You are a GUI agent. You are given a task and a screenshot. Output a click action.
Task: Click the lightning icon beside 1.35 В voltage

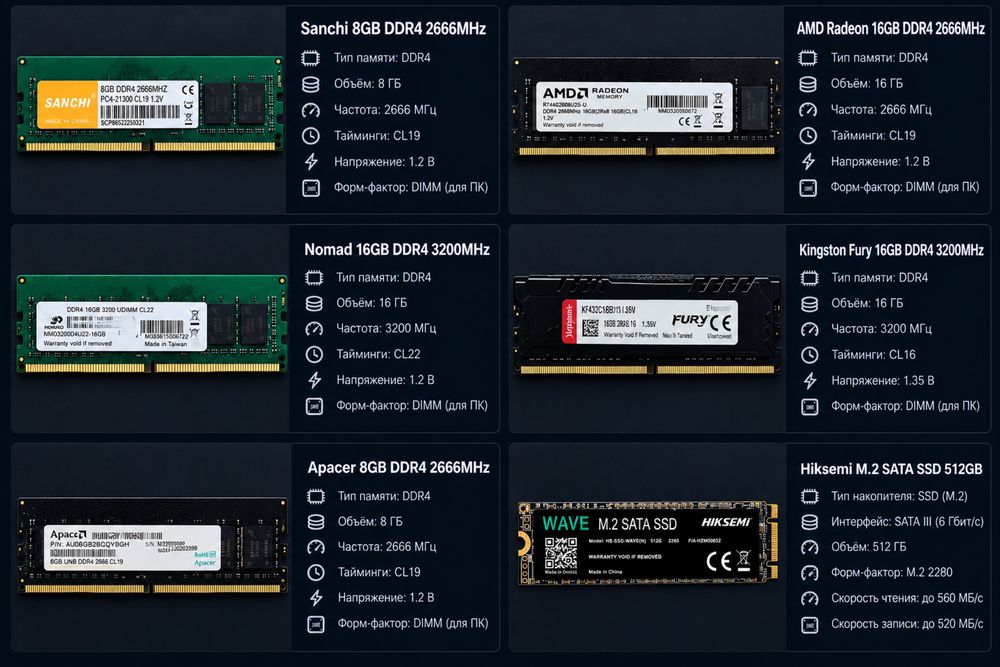point(810,381)
